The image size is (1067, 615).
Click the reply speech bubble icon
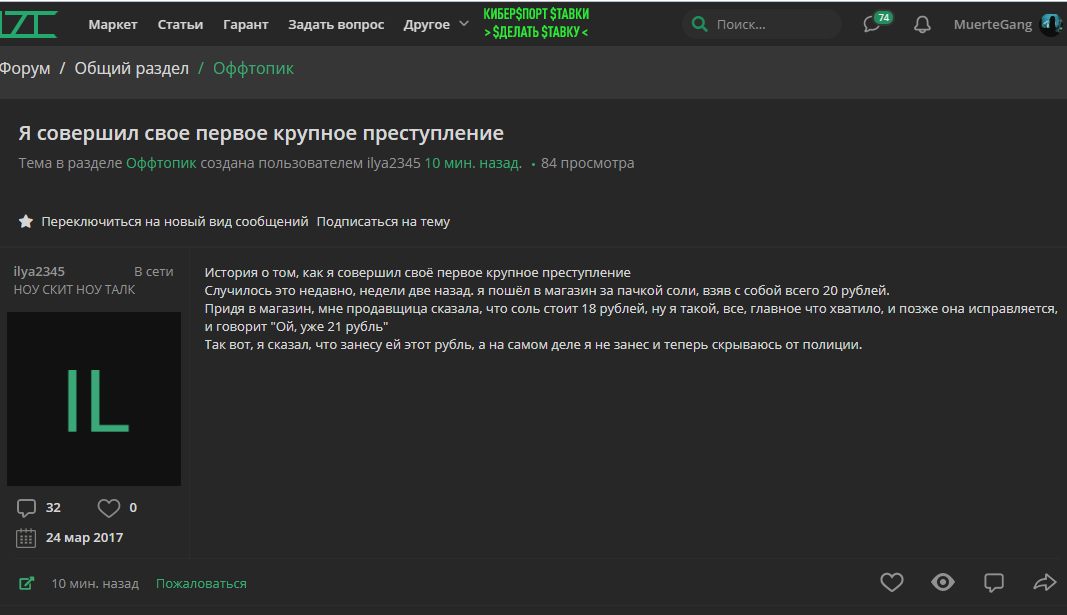(x=994, y=582)
